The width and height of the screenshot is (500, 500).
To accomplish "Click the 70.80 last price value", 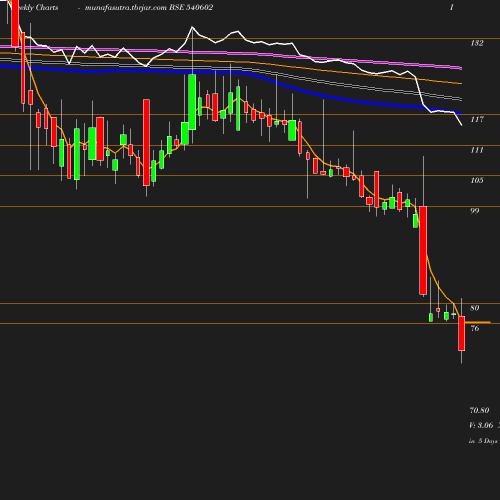I will (x=479, y=410).
